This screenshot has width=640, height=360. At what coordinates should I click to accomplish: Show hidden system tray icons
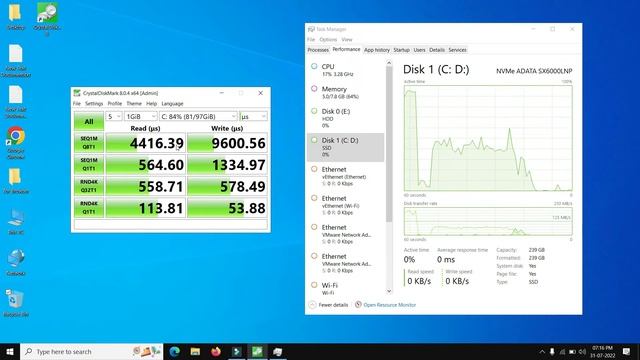[x=542, y=351]
